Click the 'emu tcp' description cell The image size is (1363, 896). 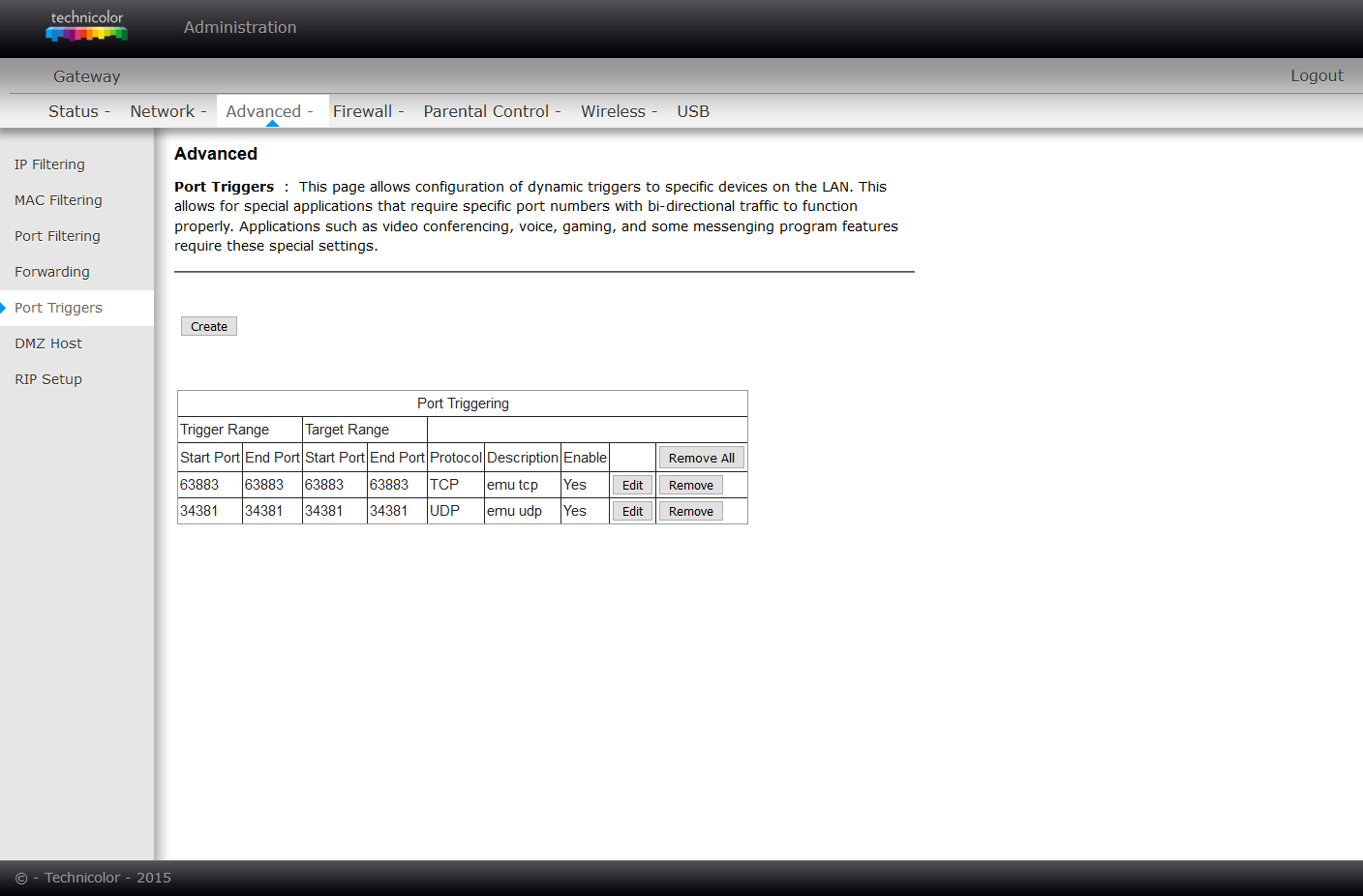[523, 485]
